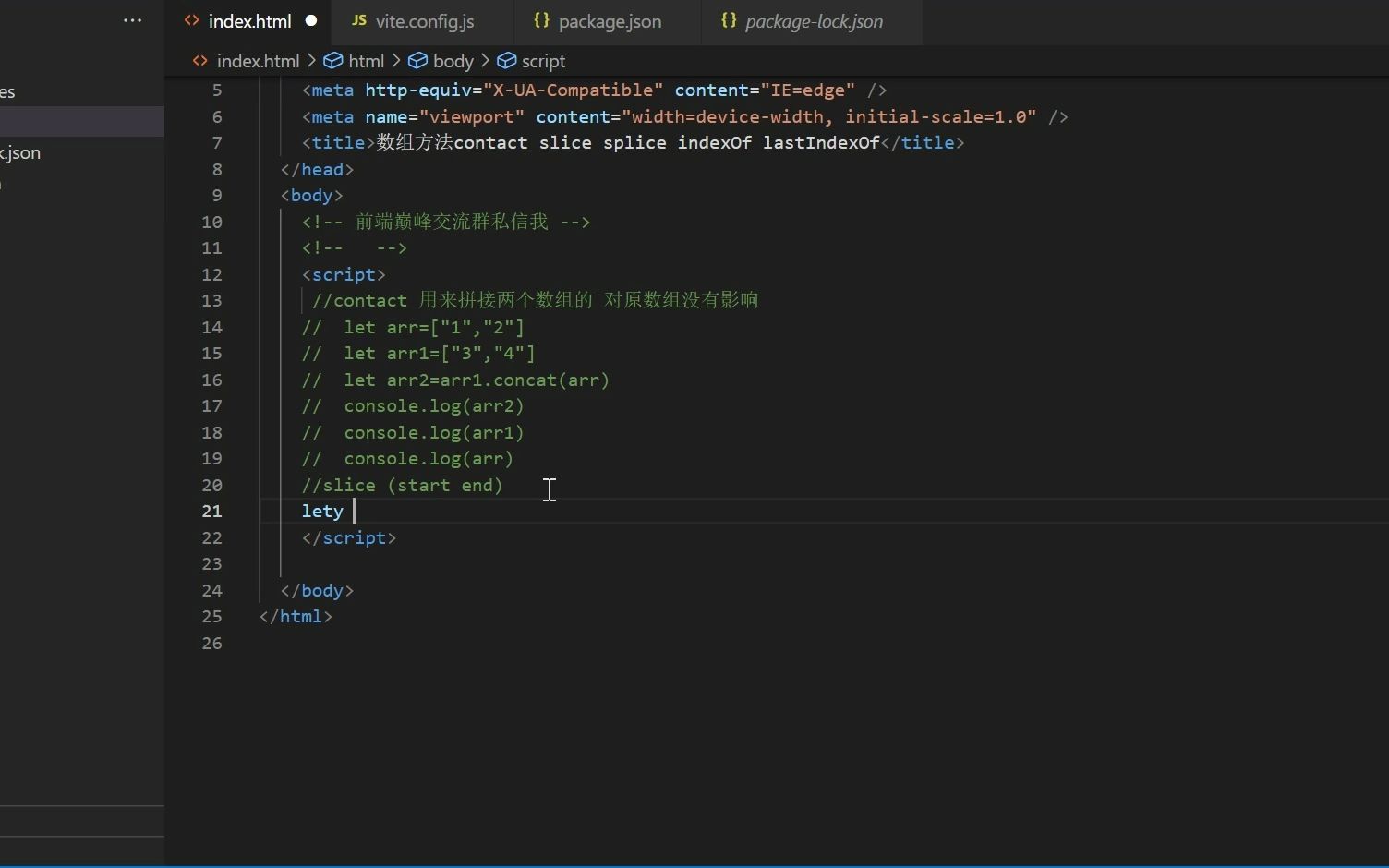Viewport: 1389px width, 868px height.
Task: Select body element in the breadcrumb
Action: 453,61
